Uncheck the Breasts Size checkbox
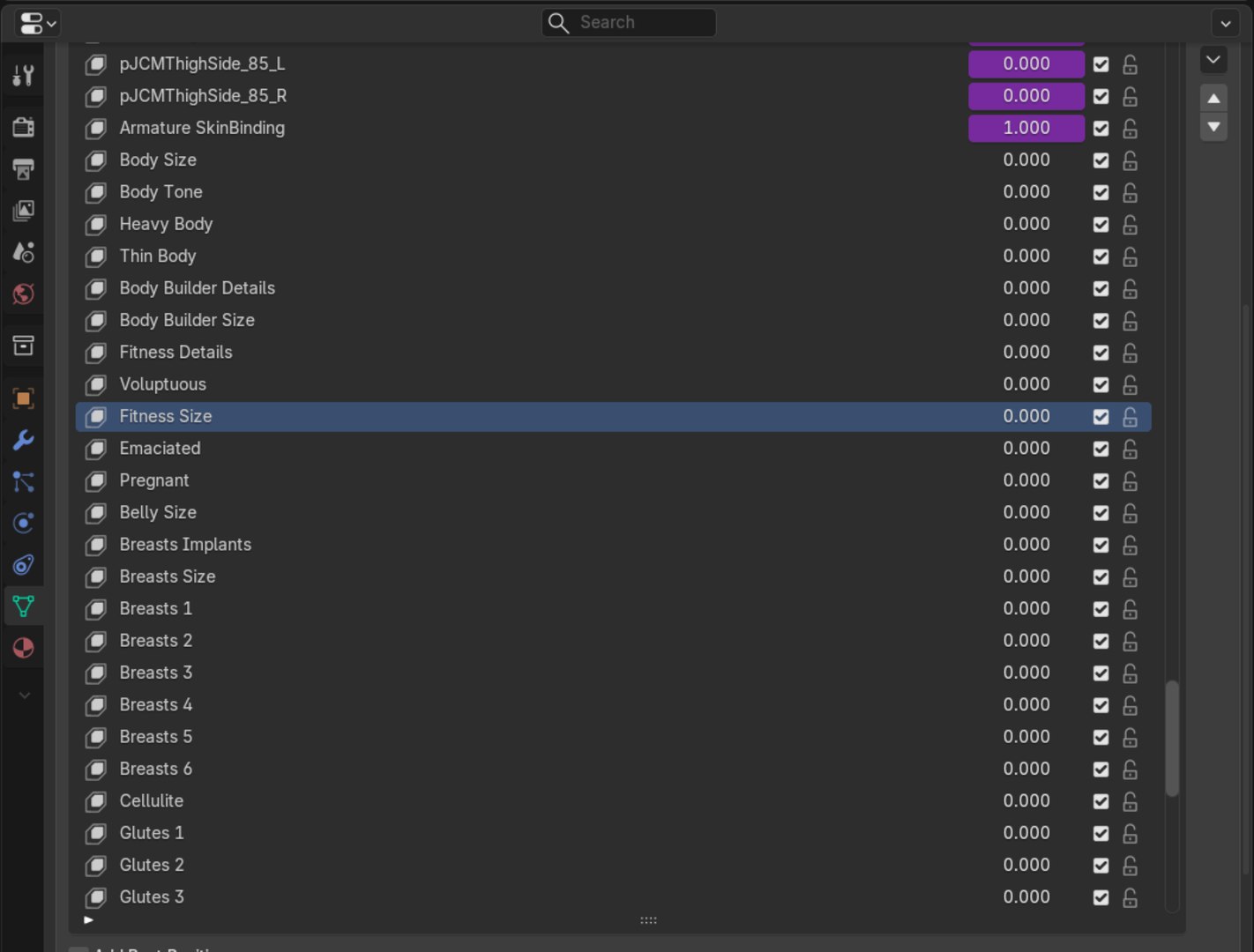This screenshot has height=952, width=1254. point(1101,577)
